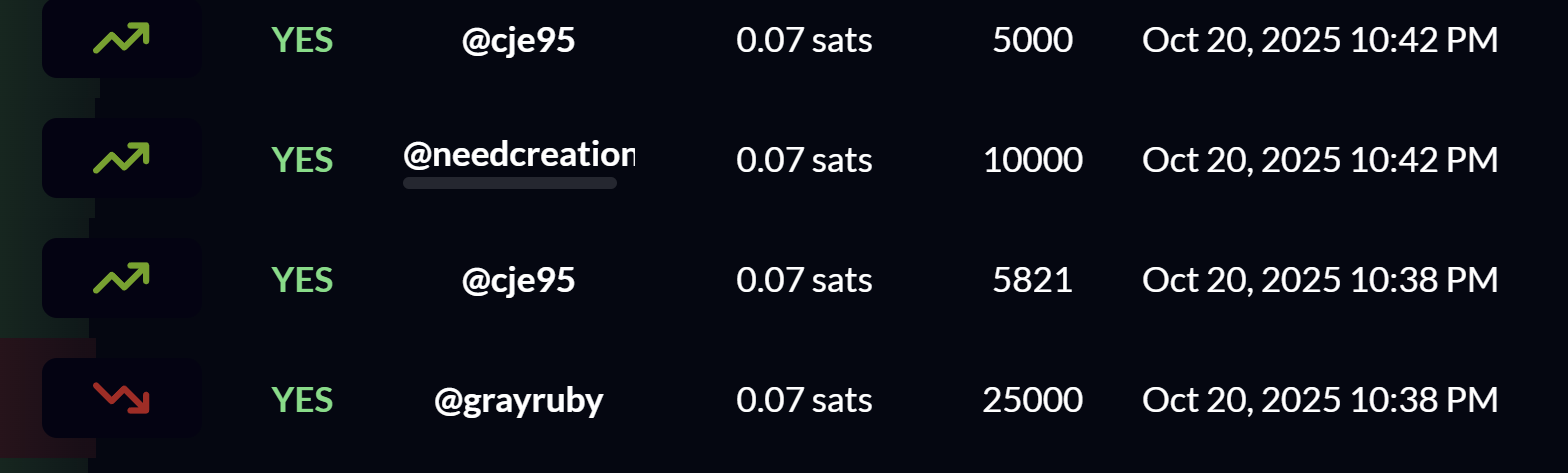Click the YES label in the @grayruby row
The width and height of the screenshot is (1568, 473).
pos(302,401)
